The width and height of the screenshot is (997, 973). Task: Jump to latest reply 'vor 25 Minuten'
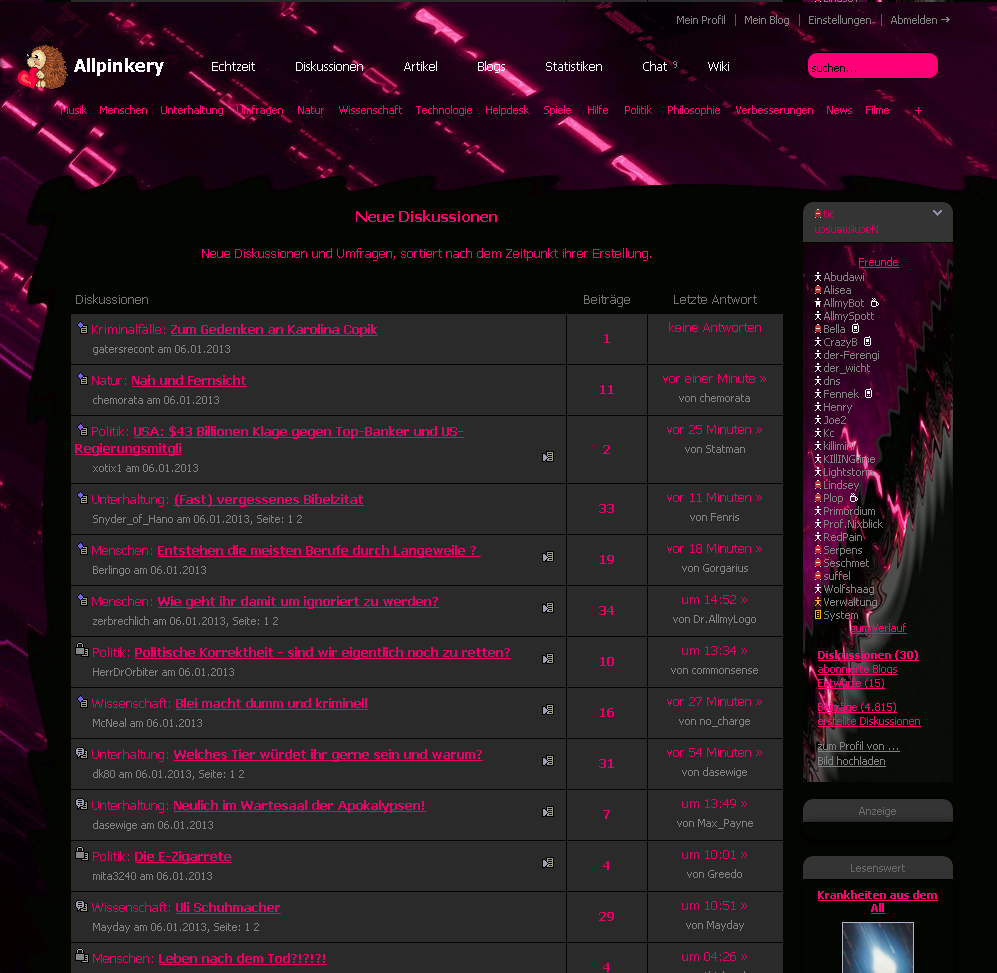pos(714,430)
